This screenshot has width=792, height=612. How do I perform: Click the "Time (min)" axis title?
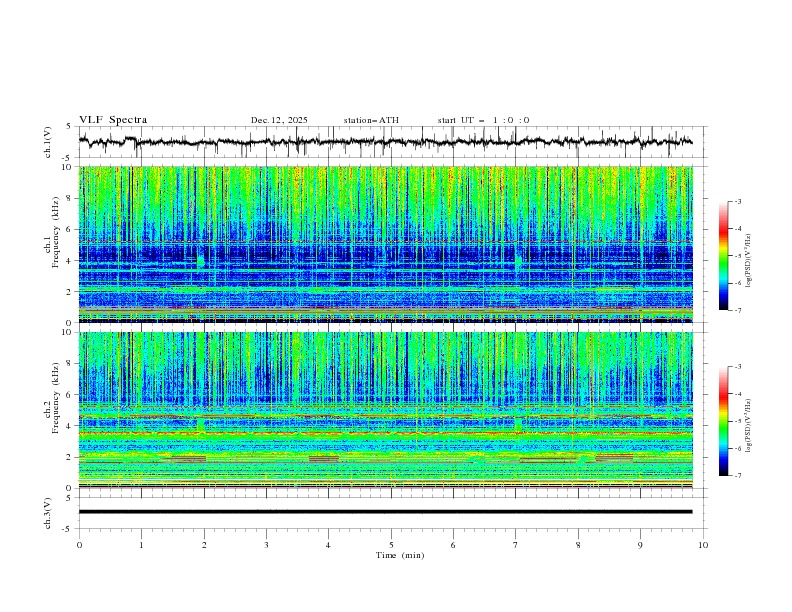(x=400, y=555)
